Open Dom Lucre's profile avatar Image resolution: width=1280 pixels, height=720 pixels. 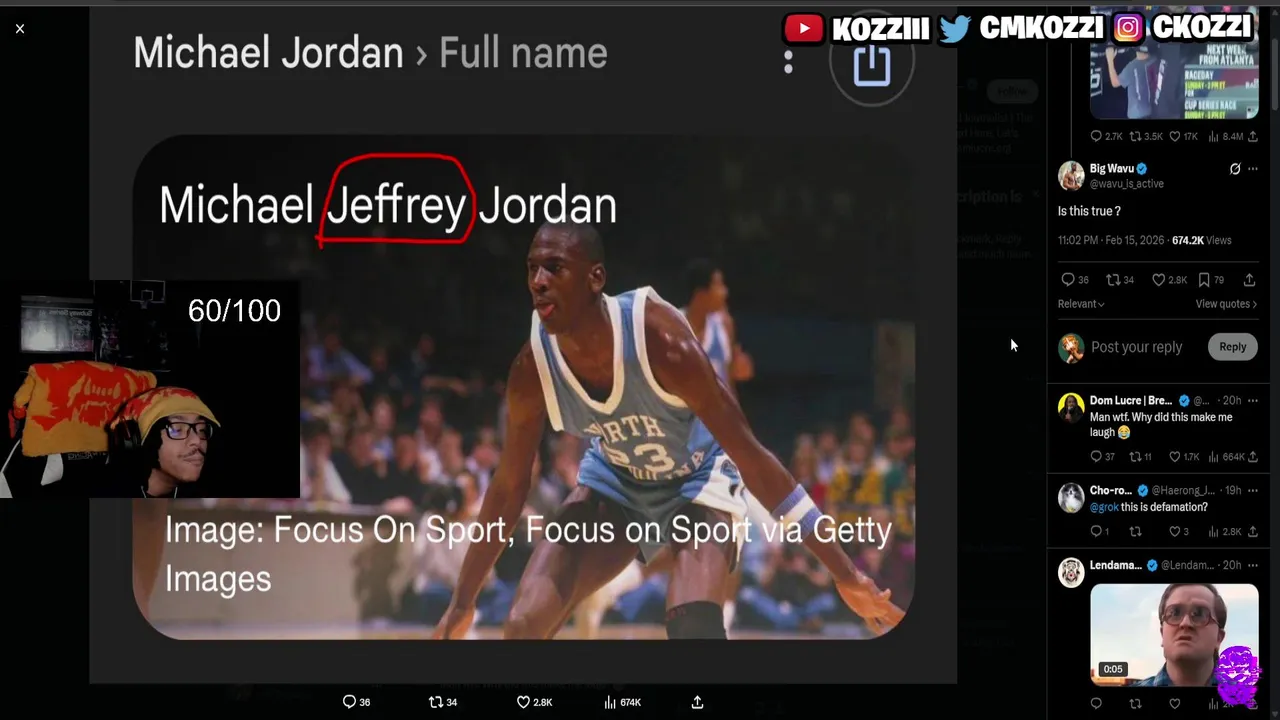pos(1071,407)
